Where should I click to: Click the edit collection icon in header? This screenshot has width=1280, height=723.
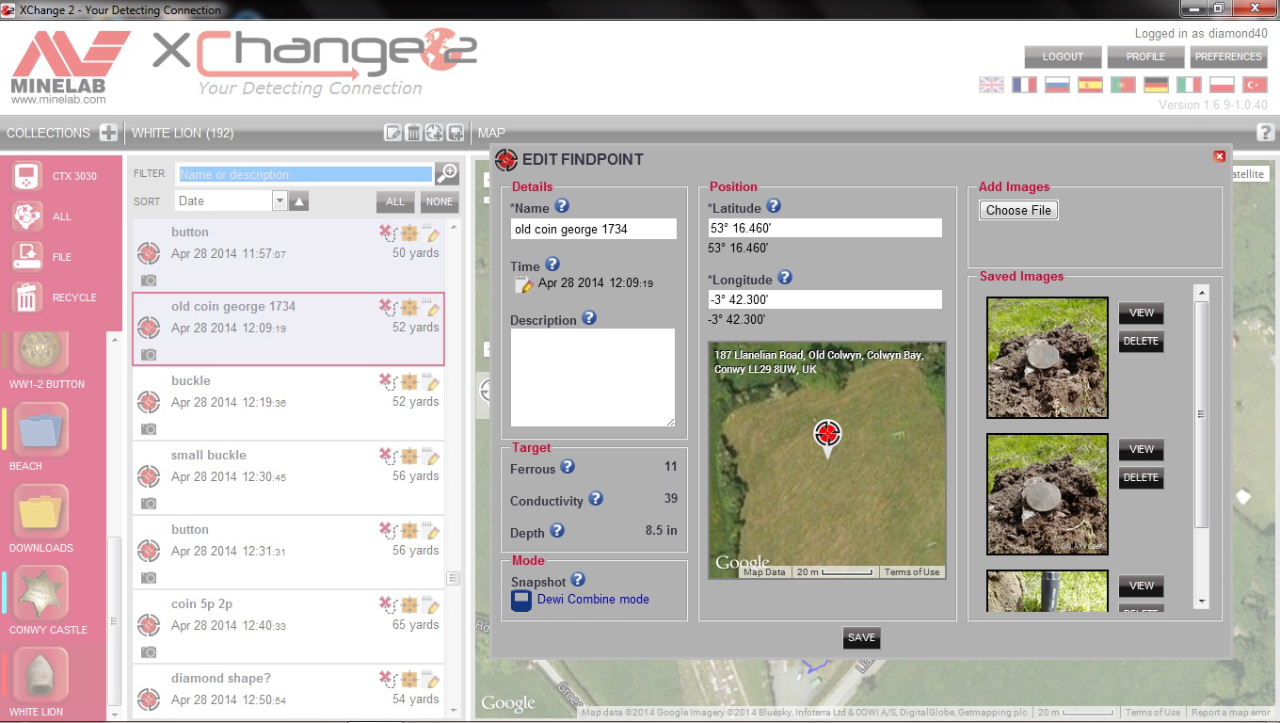(x=394, y=133)
